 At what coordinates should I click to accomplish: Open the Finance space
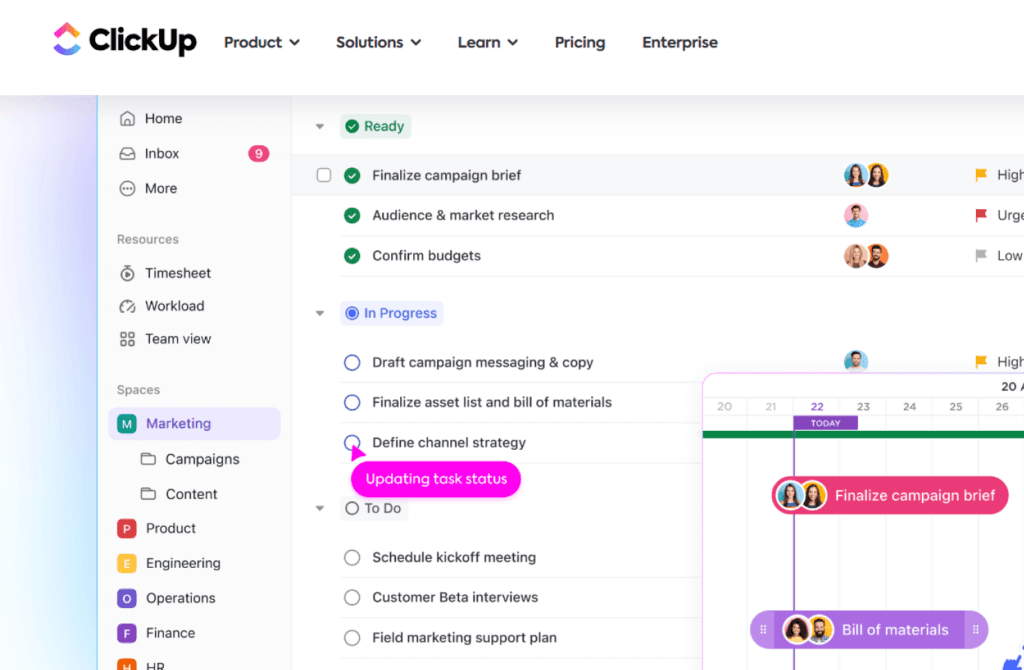[x=170, y=633]
